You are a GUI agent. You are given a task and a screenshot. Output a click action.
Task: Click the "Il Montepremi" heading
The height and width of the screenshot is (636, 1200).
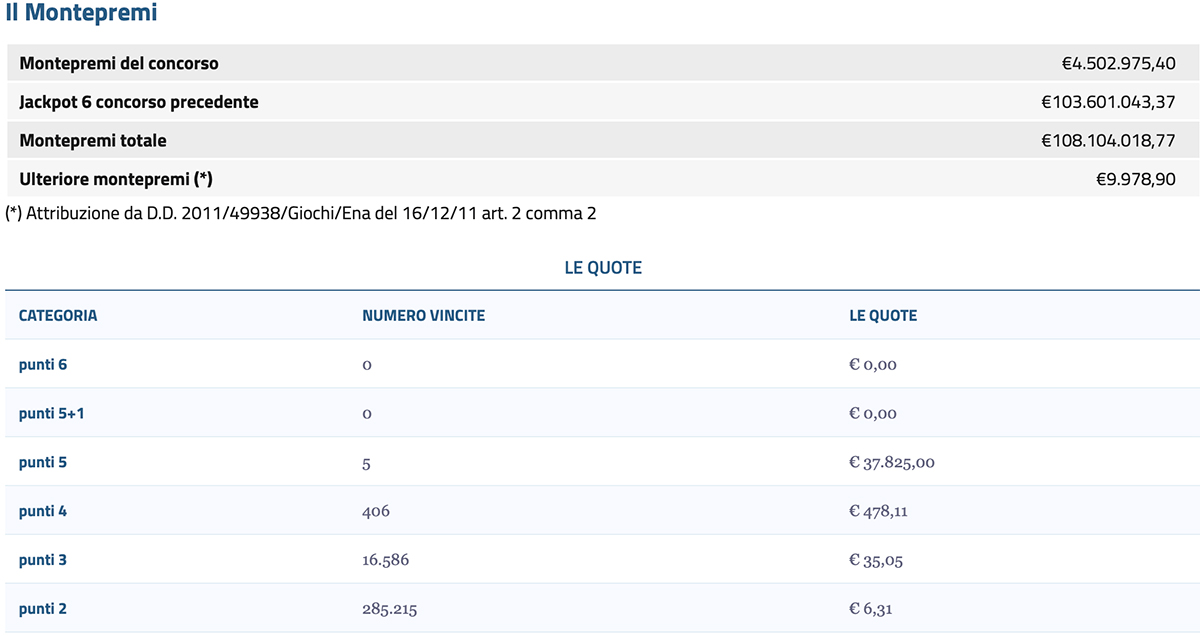pos(81,14)
